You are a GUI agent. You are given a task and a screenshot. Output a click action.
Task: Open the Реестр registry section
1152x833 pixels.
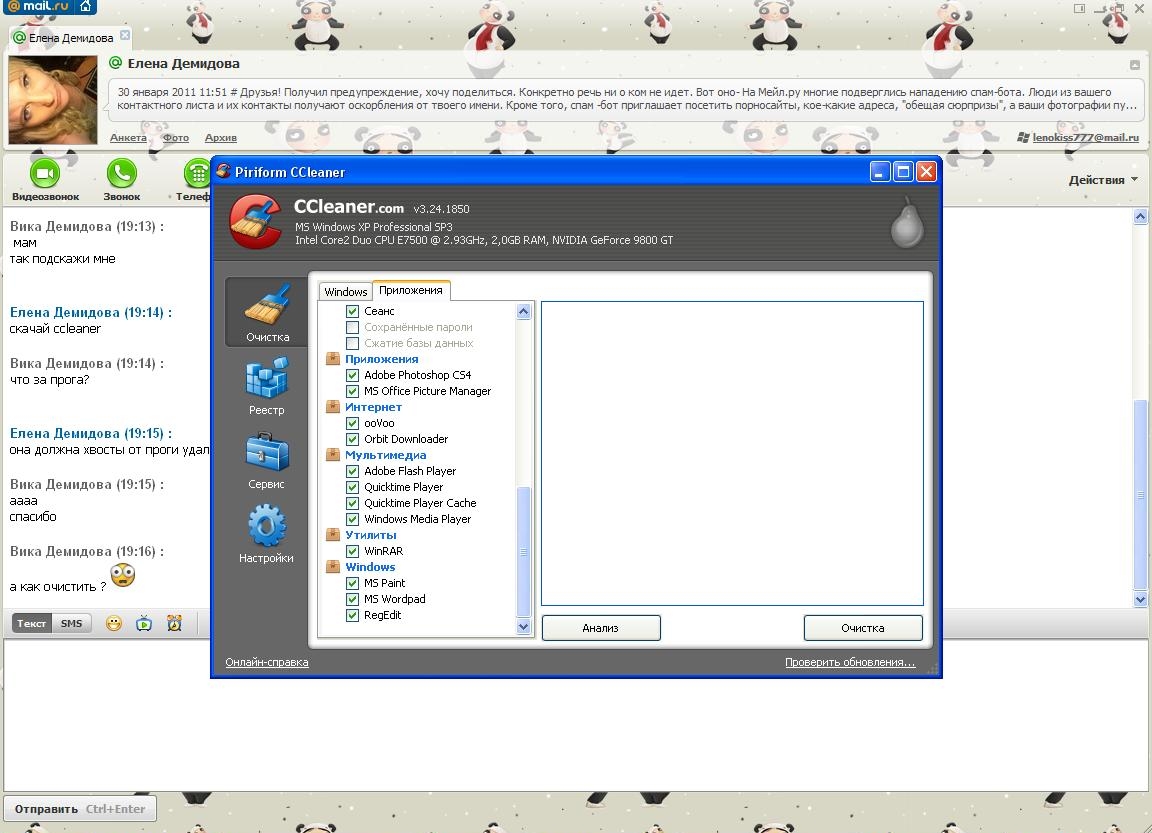[267, 386]
